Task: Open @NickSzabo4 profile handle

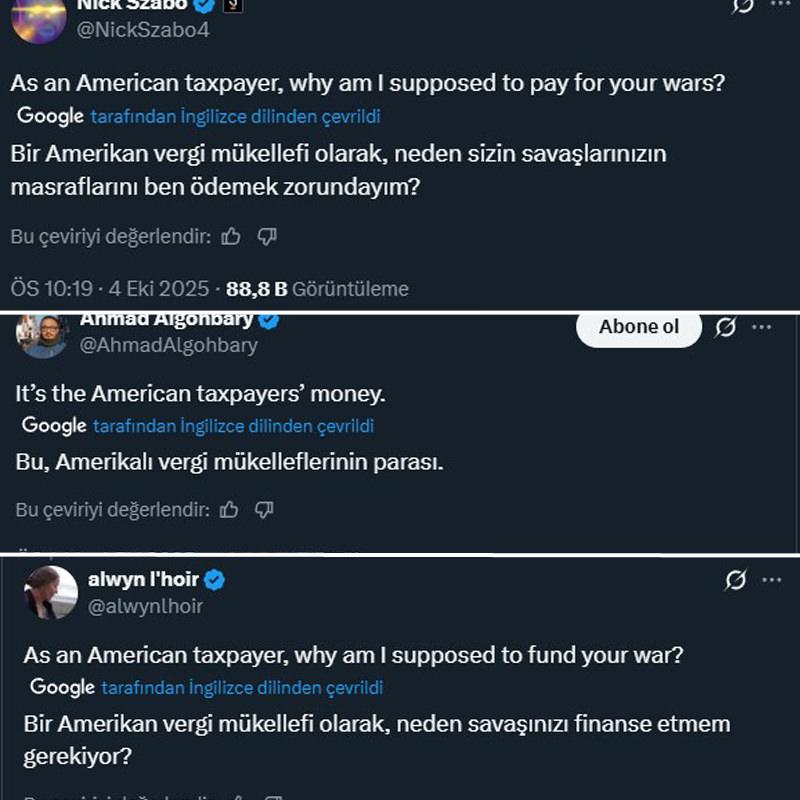Action: click(x=144, y=30)
